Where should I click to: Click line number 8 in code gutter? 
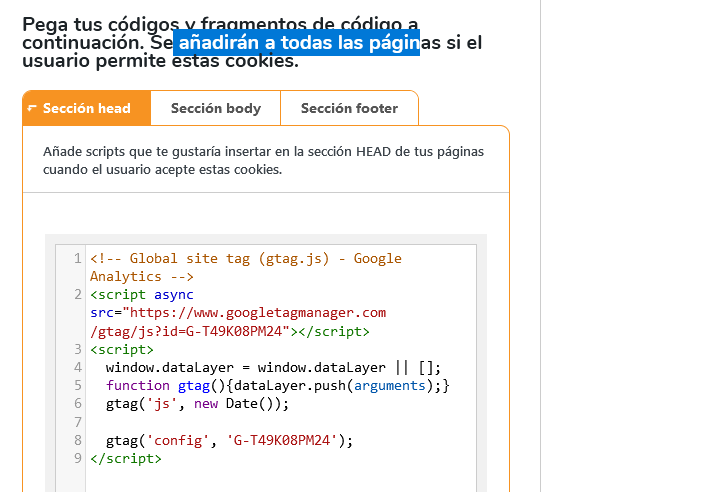77,440
